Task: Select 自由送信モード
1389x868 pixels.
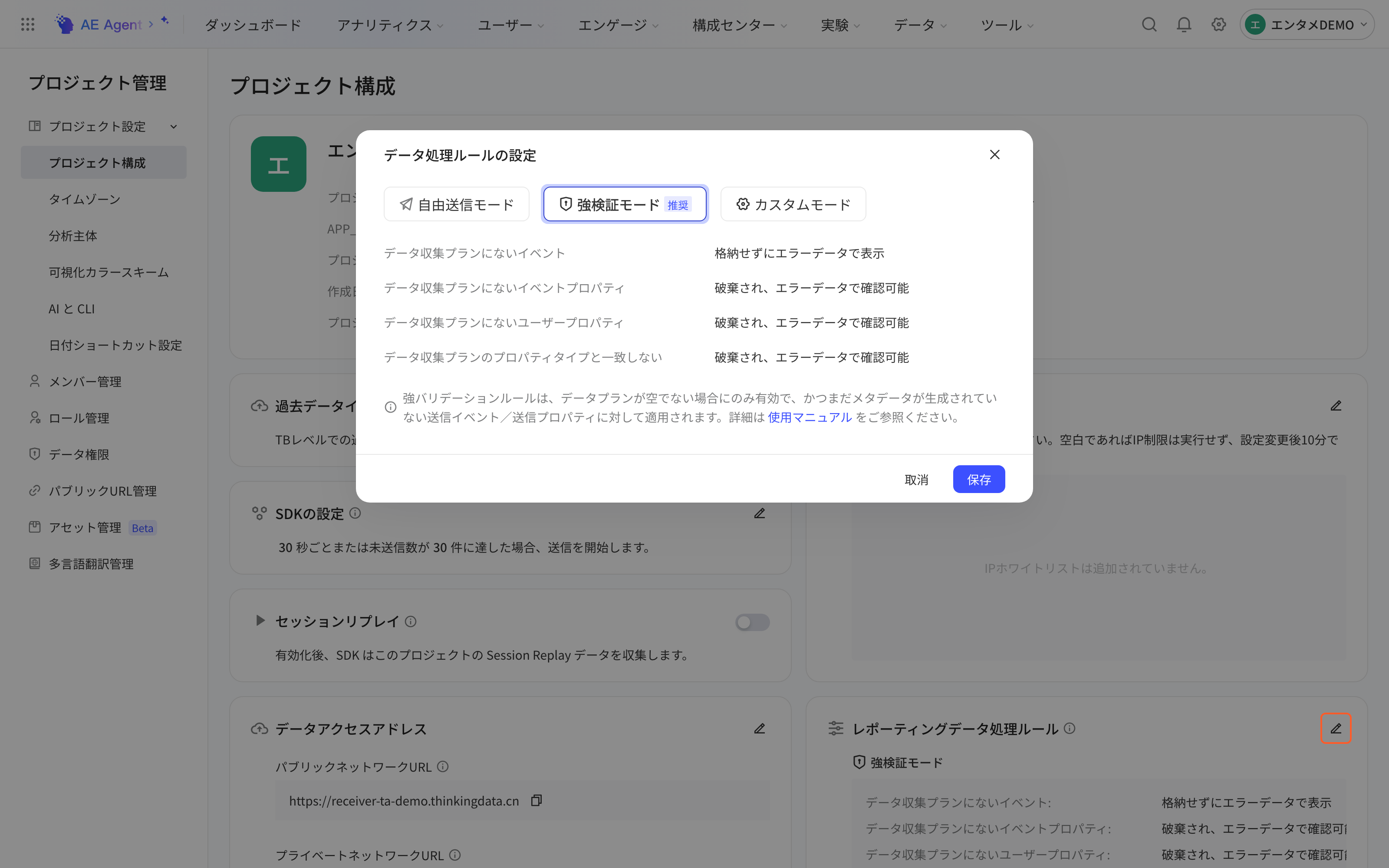Action: pos(456,204)
